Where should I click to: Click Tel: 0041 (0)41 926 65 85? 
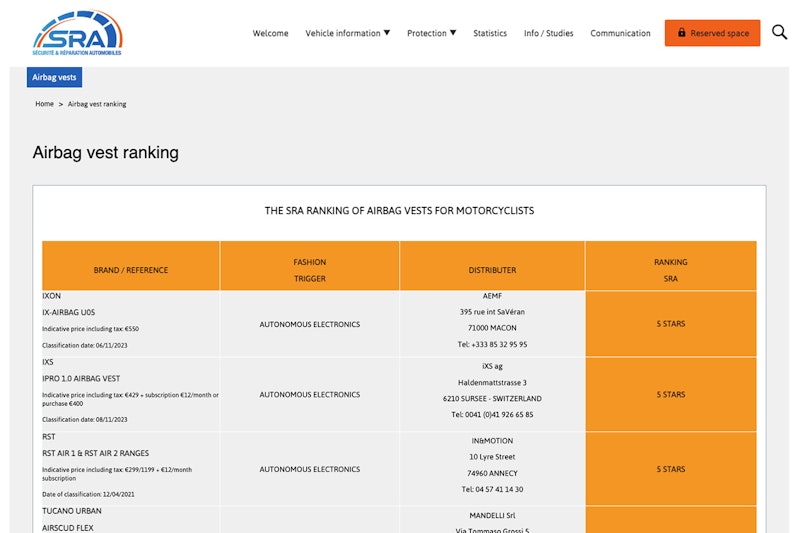[492, 415]
